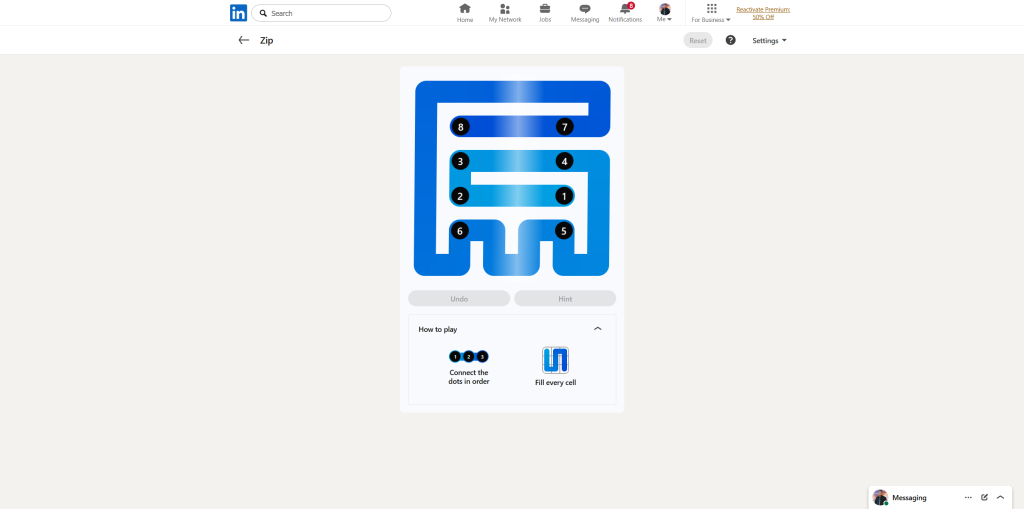Click the 'Fill every cell' caption
Screen dimensions: 1024x509
[555, 382]
